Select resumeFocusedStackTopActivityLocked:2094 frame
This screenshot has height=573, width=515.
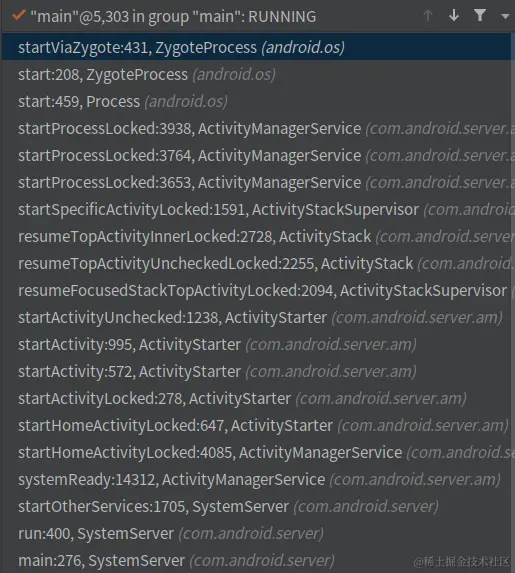point(256,291)
